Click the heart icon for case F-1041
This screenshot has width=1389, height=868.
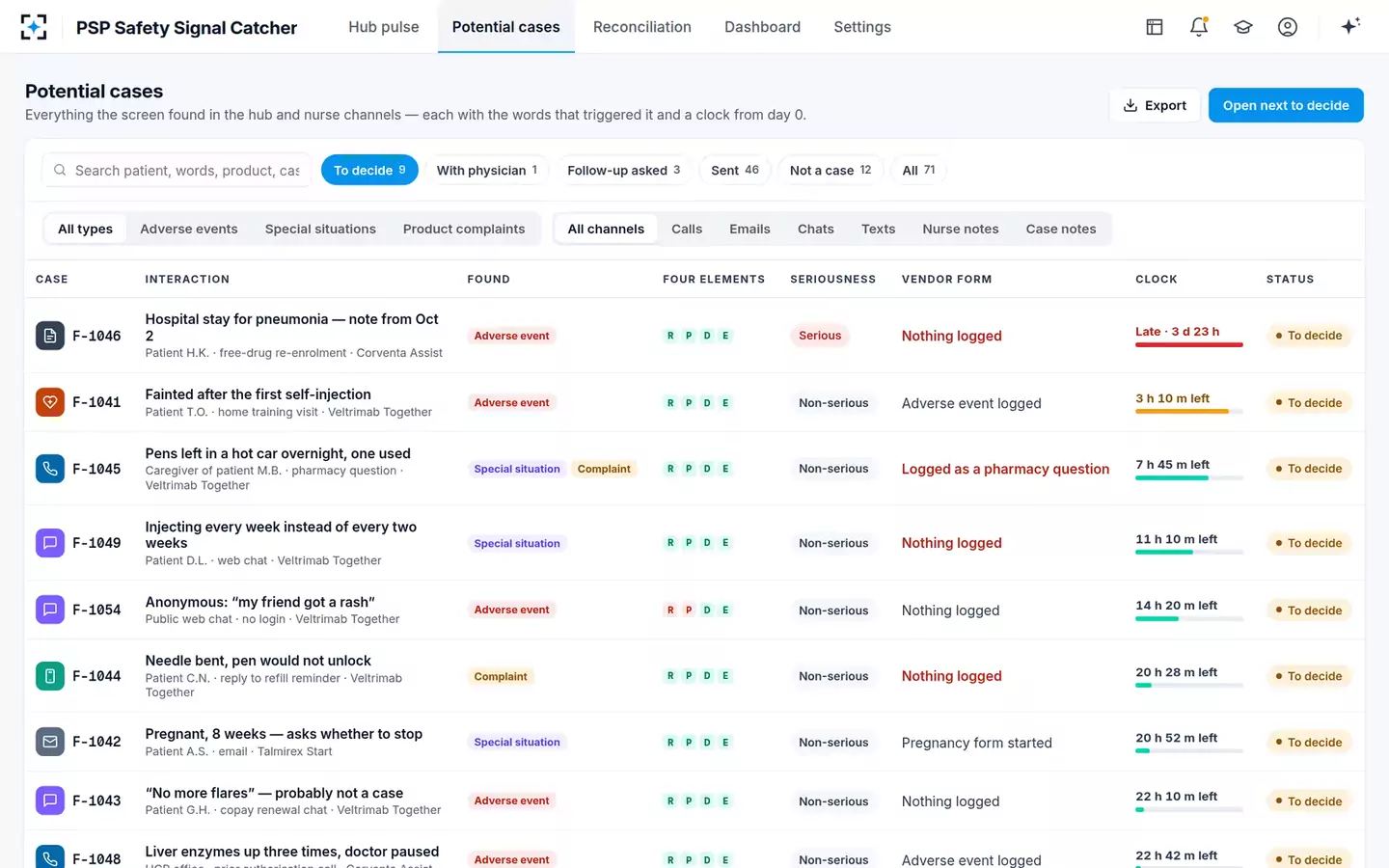pos(50,402)
